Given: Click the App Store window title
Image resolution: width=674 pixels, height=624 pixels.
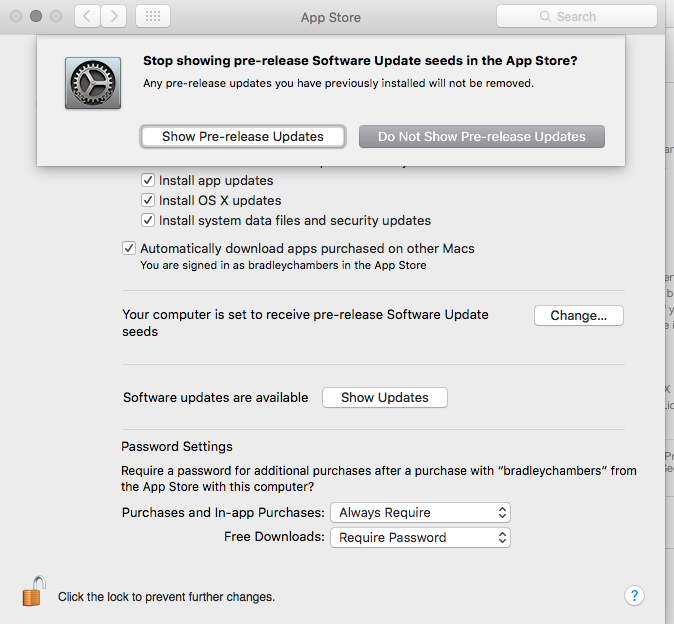Looking at the screenshot, I should pos(331,17).
